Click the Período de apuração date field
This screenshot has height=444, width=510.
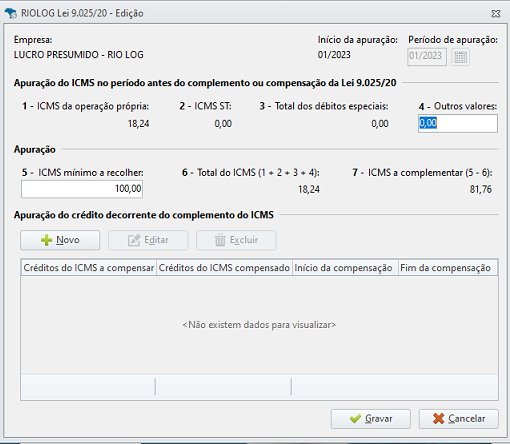[x=427, y=57]
